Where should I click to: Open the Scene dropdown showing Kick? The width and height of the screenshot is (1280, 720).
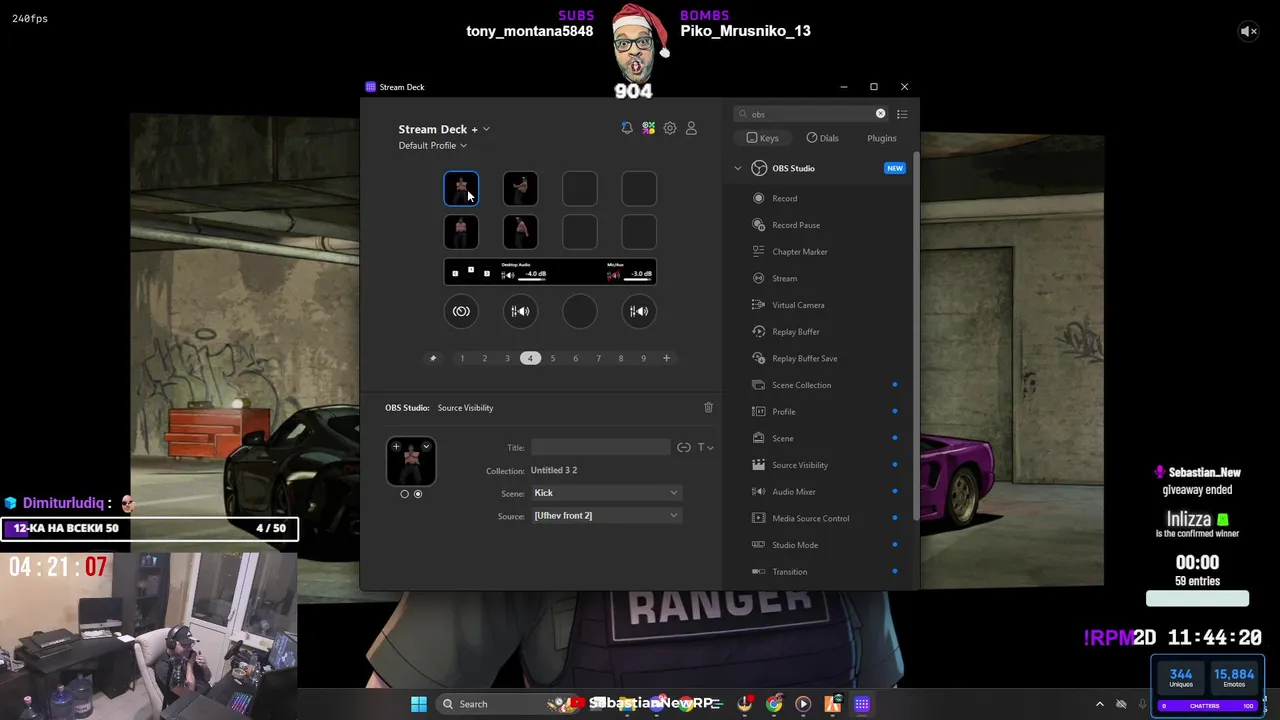pyautogui.click(x=606, y=493)
